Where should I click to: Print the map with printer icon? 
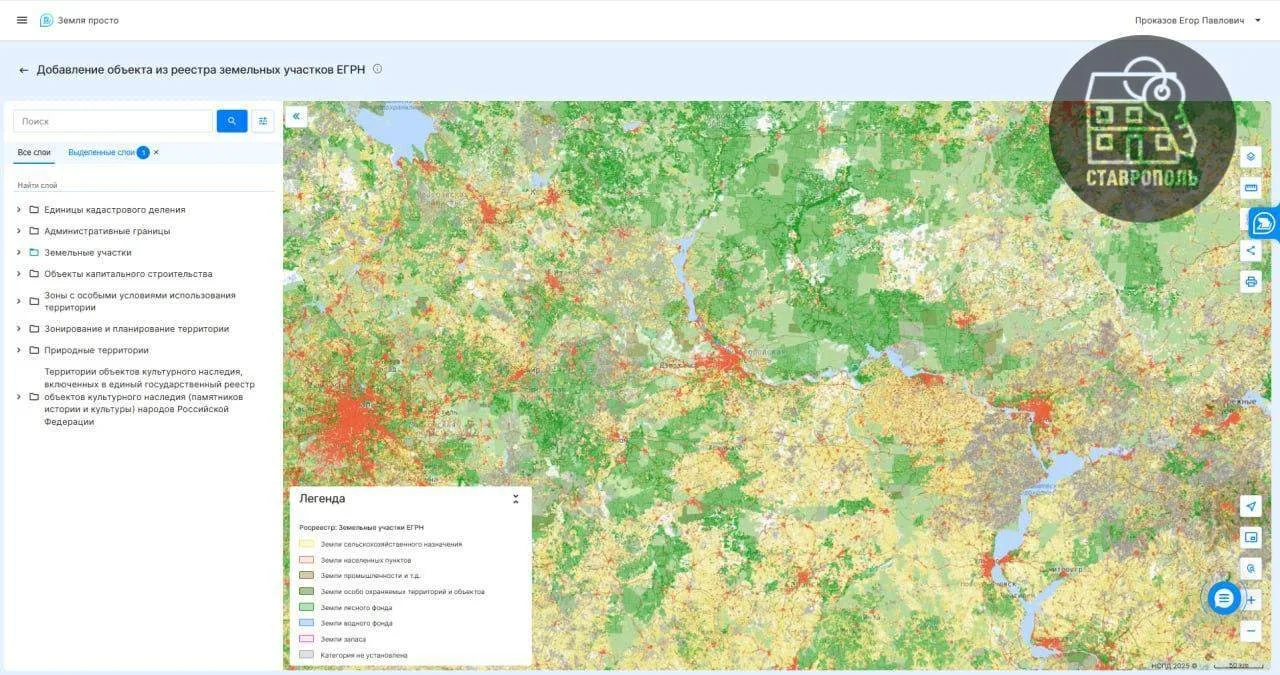click(x=1250, y=281)
